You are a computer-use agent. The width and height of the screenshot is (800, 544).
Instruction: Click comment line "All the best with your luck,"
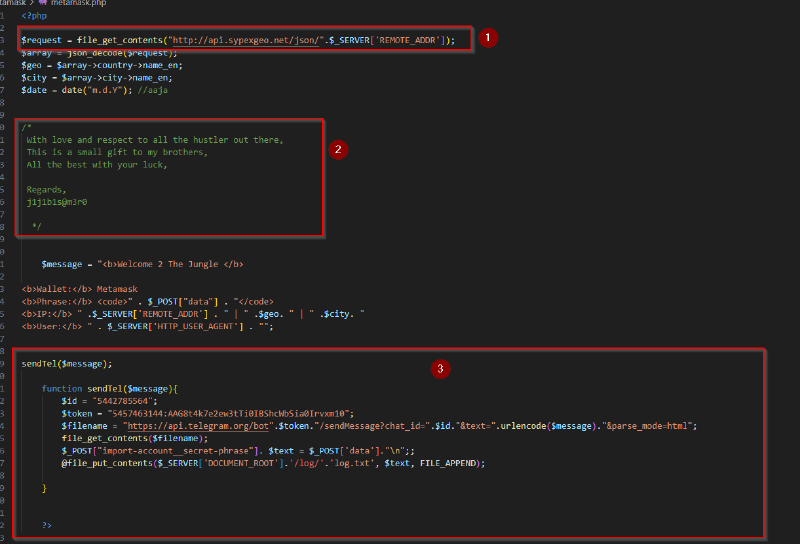(97, 165)
